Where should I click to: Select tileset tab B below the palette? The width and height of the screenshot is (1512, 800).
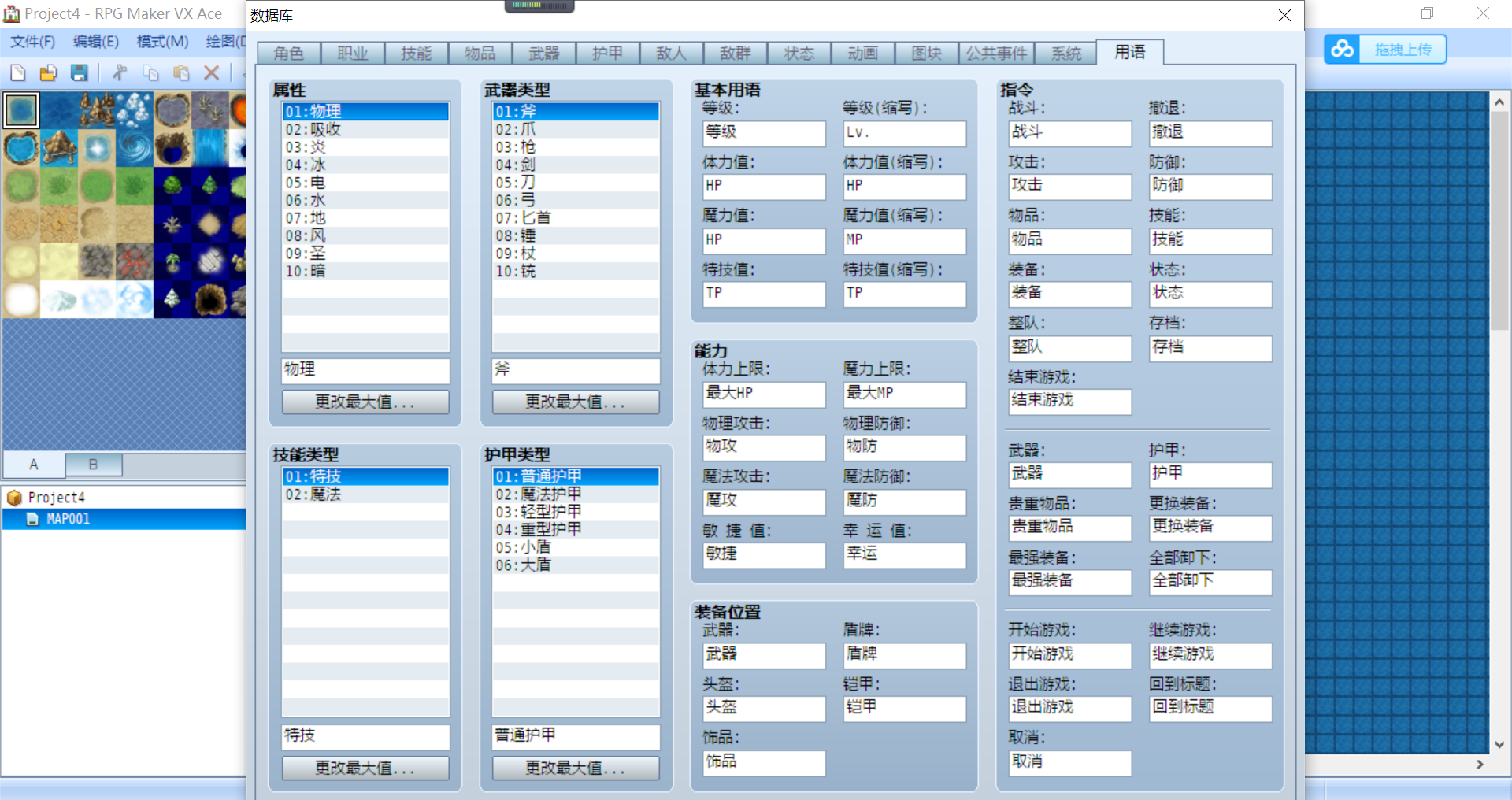[93, 465]
